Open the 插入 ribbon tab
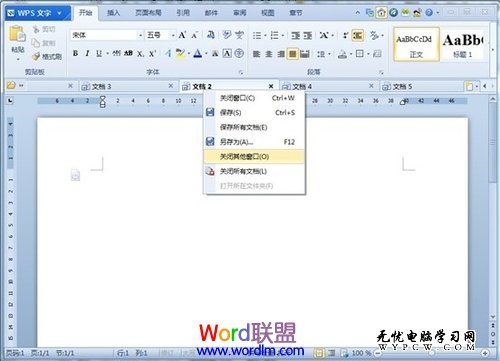500x361 pixels. (x=113, y=13)
